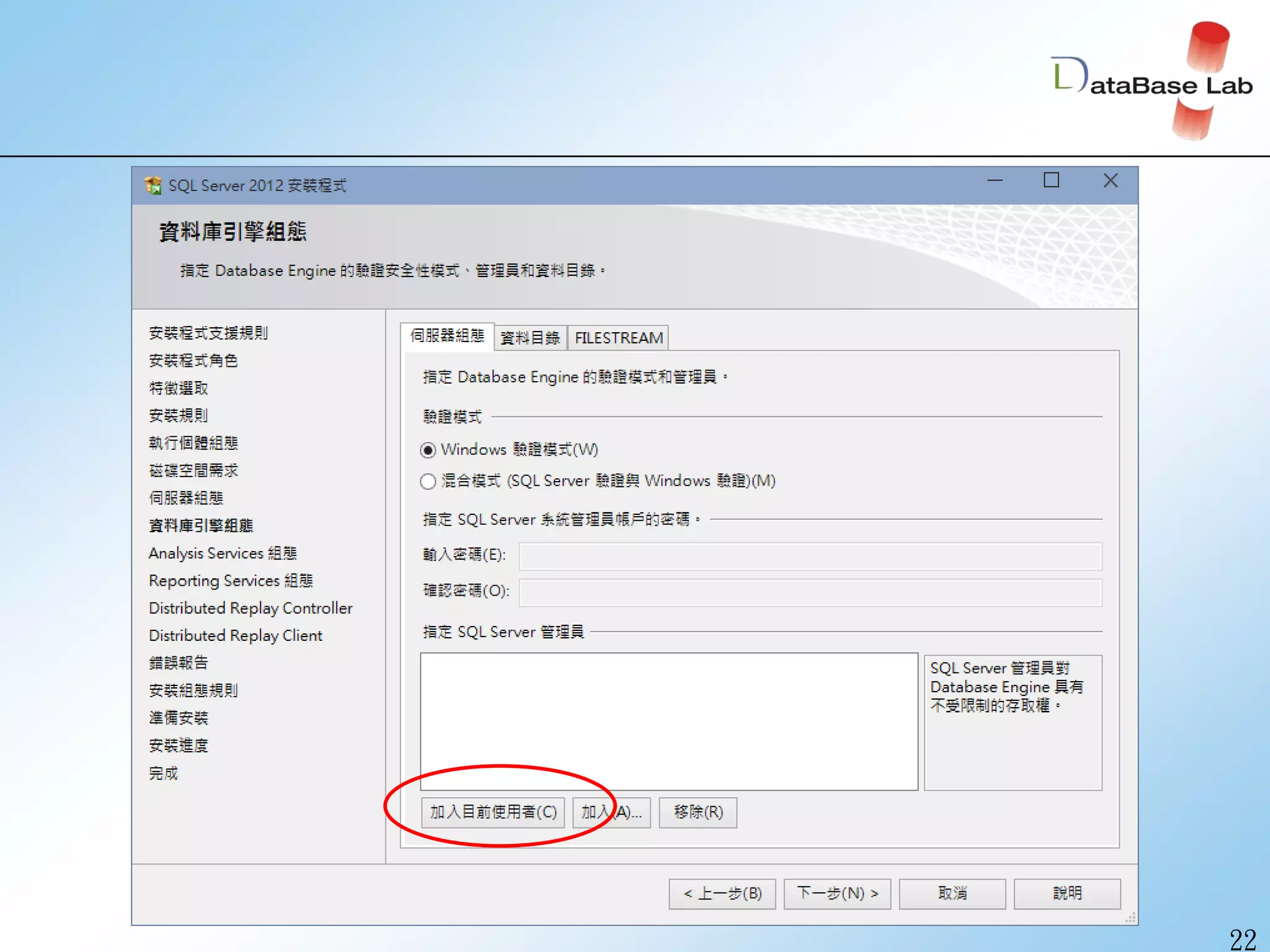Image resolution: width=1270 pixels, height=952 pixels.
Task: Click the 確認密碼(O) password field
Action: point(810,593)
